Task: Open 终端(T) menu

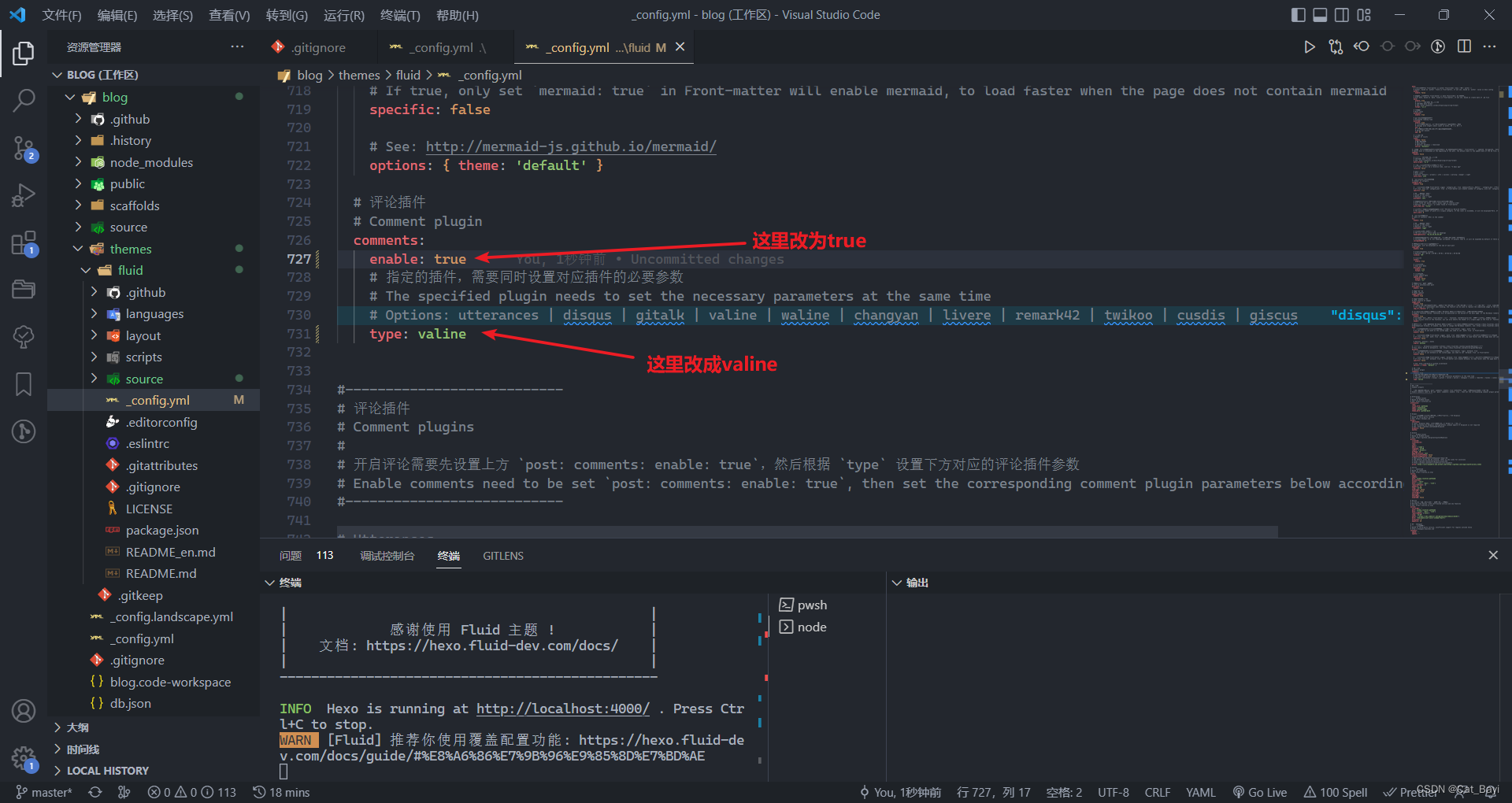Action: pos(400,15)
